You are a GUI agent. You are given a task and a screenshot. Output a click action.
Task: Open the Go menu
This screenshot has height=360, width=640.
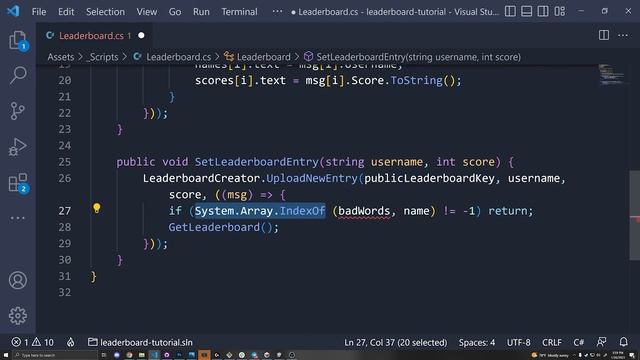pos(175,11)
